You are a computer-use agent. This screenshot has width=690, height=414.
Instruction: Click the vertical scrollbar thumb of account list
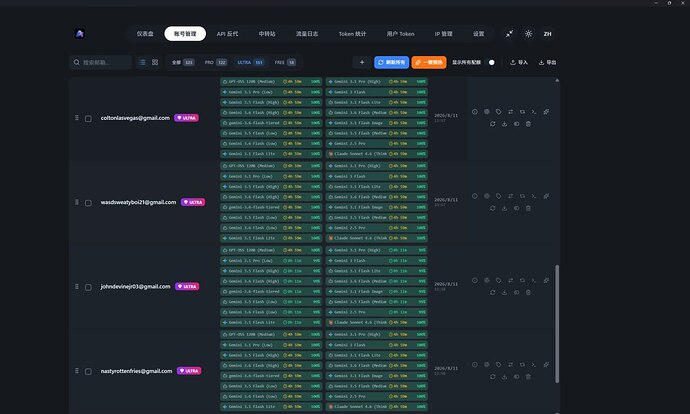(x=557, y=324)
